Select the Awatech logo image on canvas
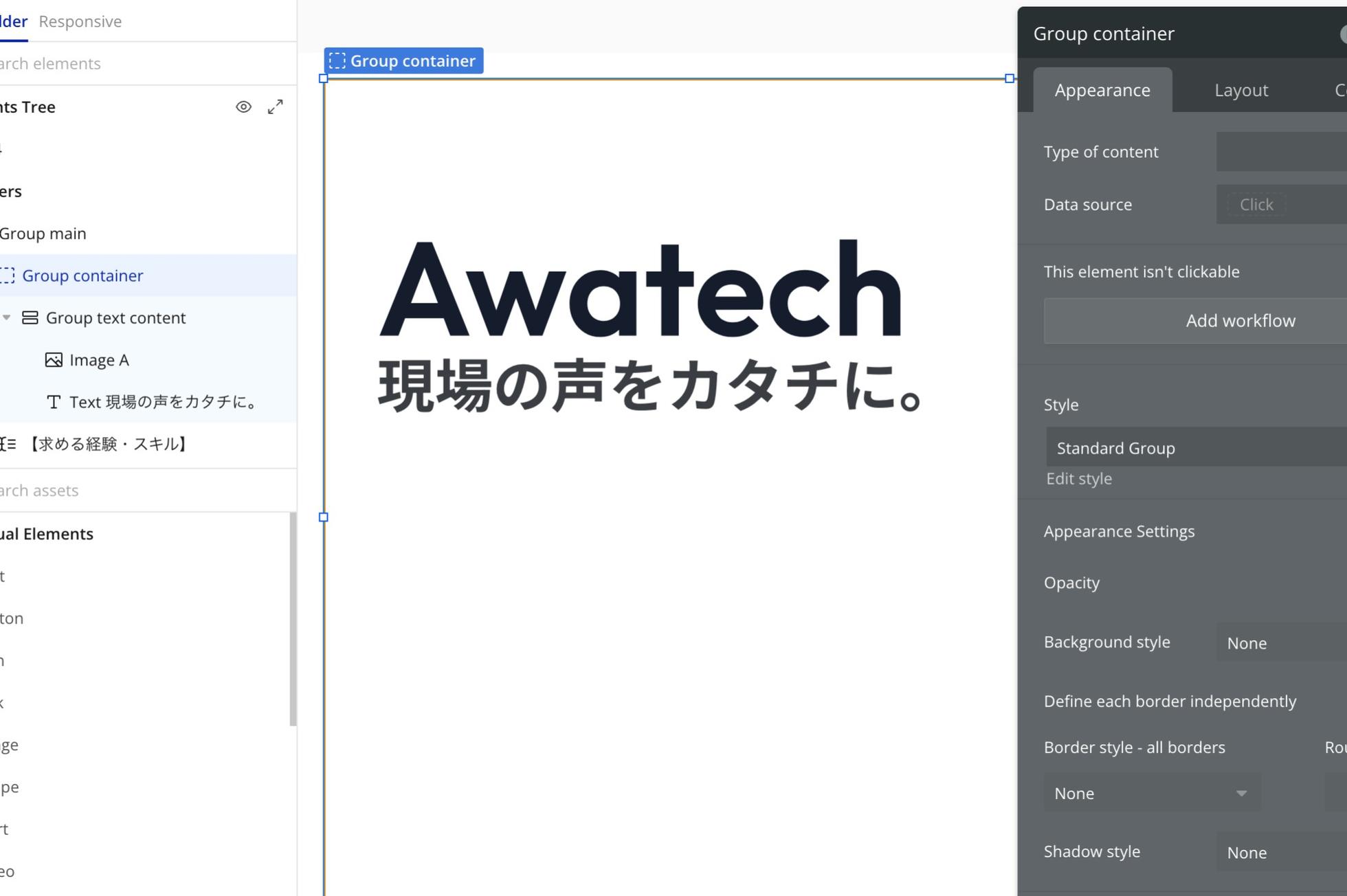The height and width of the screenshot is (896, 1347). pyautogui.click(x=640, y=289)
